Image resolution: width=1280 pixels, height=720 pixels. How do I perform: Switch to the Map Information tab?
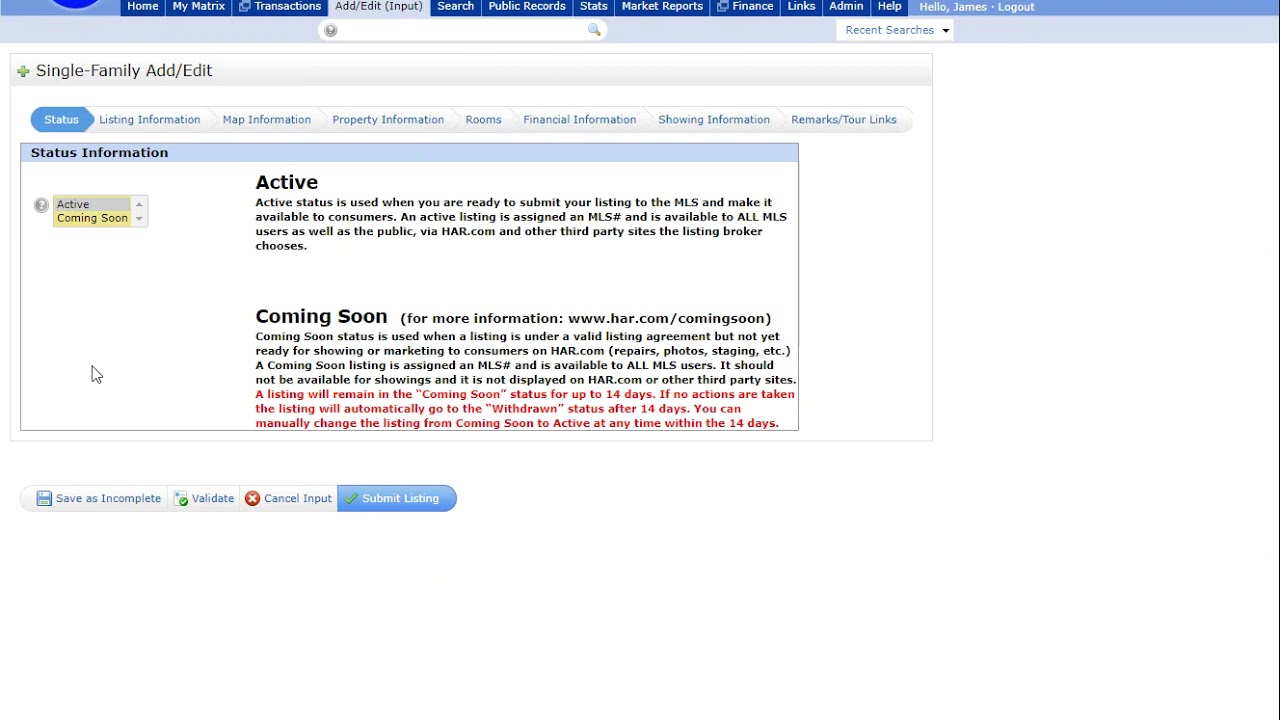tap(267, 120)
